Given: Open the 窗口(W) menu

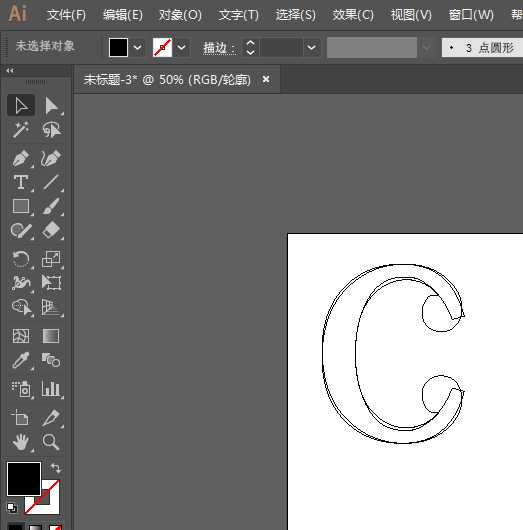Looking at the screenshot, I should tap(471, 15).
